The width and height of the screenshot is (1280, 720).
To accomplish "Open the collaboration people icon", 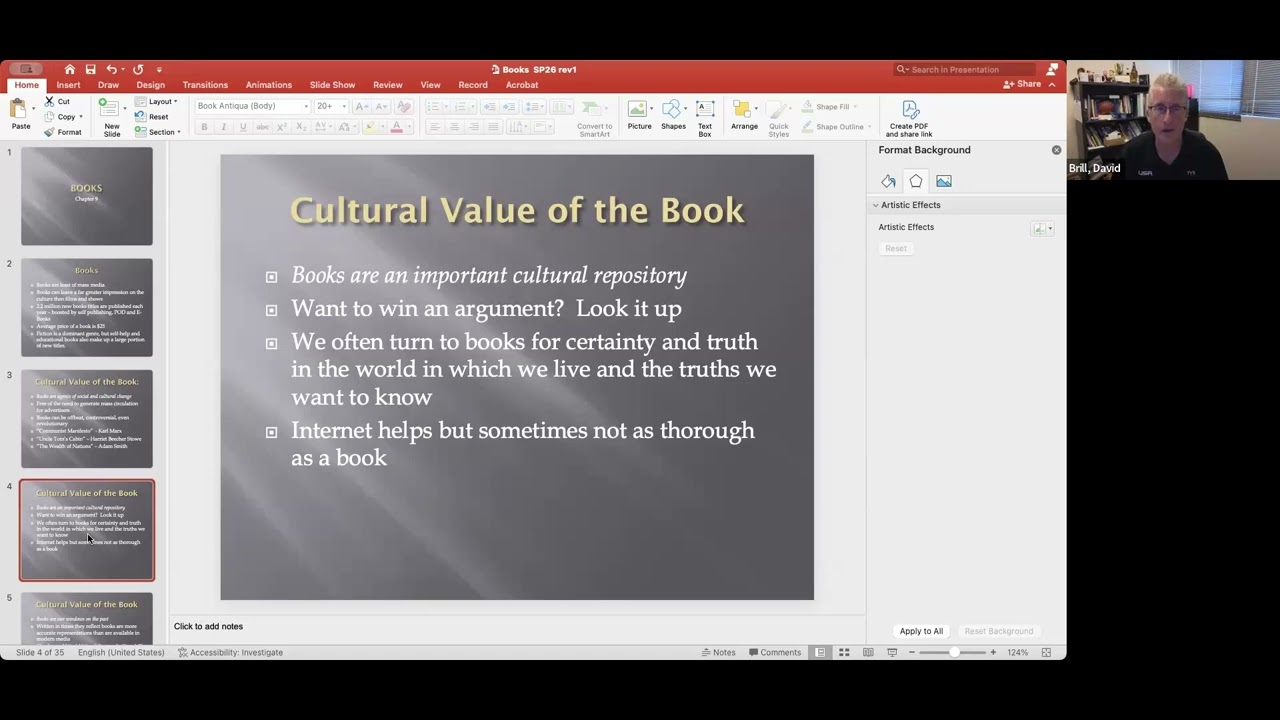I will [1052, 69].
